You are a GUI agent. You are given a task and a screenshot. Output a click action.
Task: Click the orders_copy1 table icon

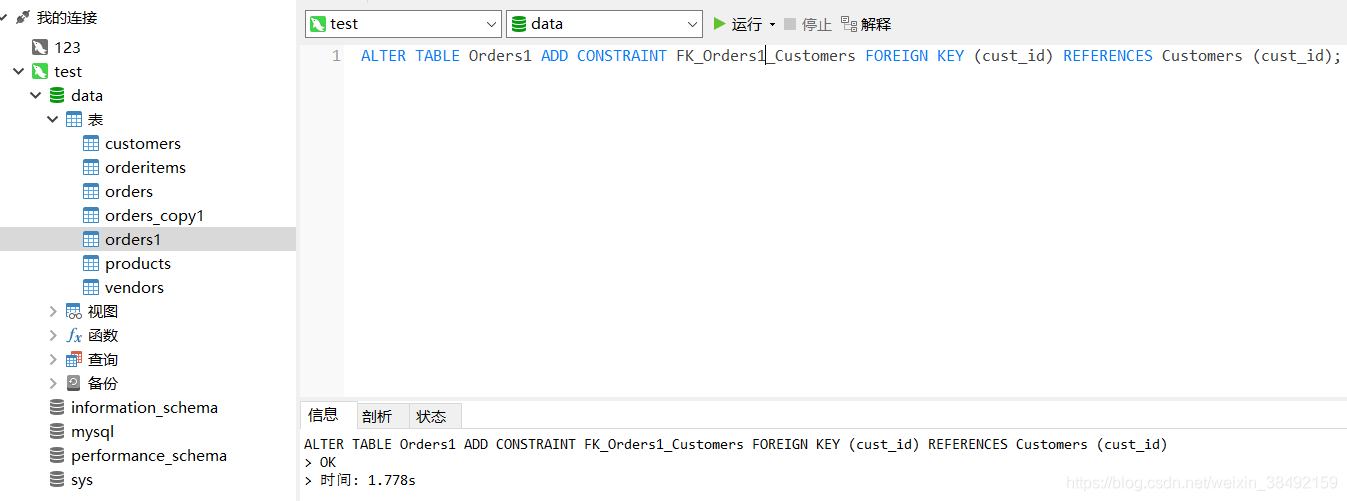click(x=91, y=215)
